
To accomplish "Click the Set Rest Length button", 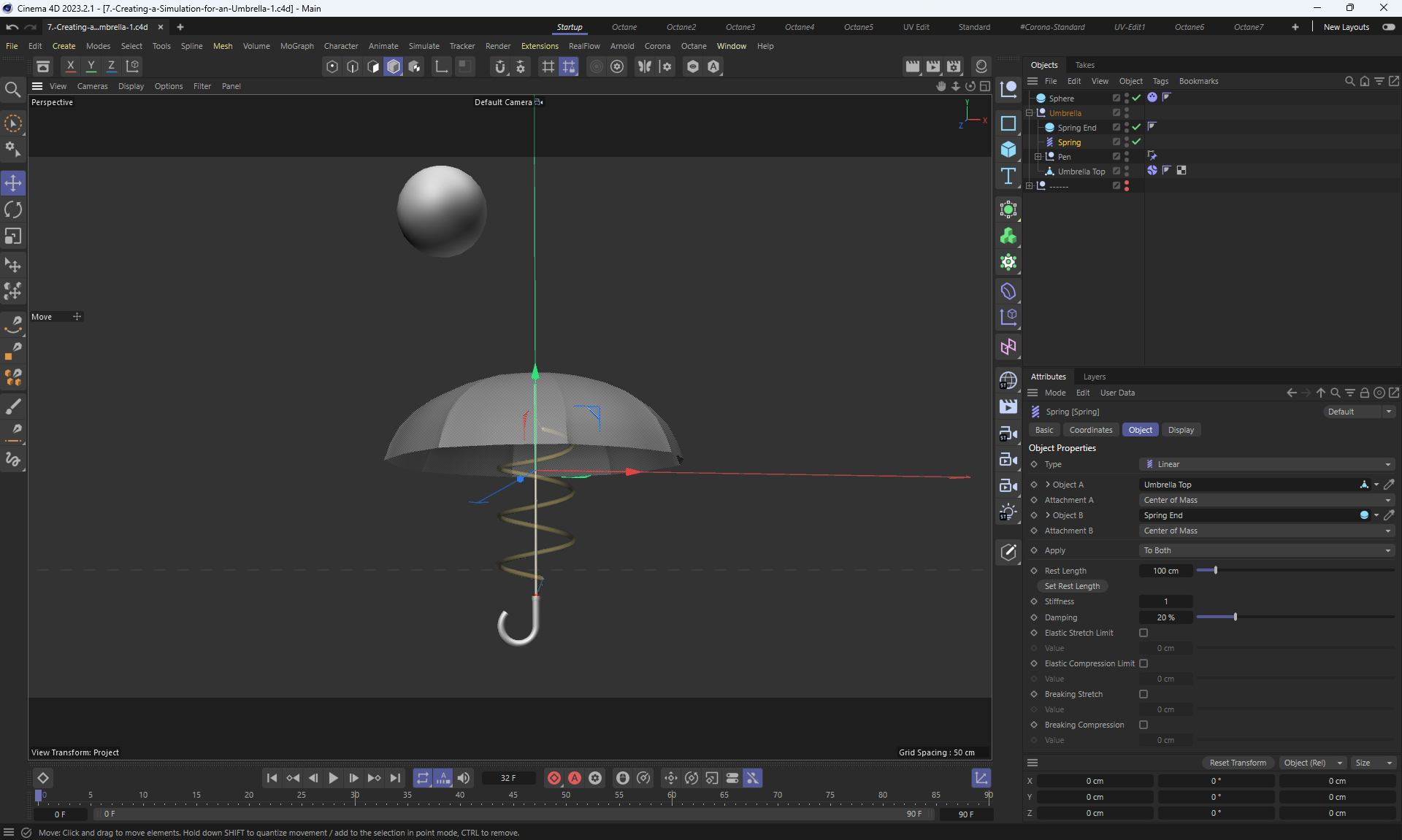I will pyautogui.click(x=1071, y=586).
